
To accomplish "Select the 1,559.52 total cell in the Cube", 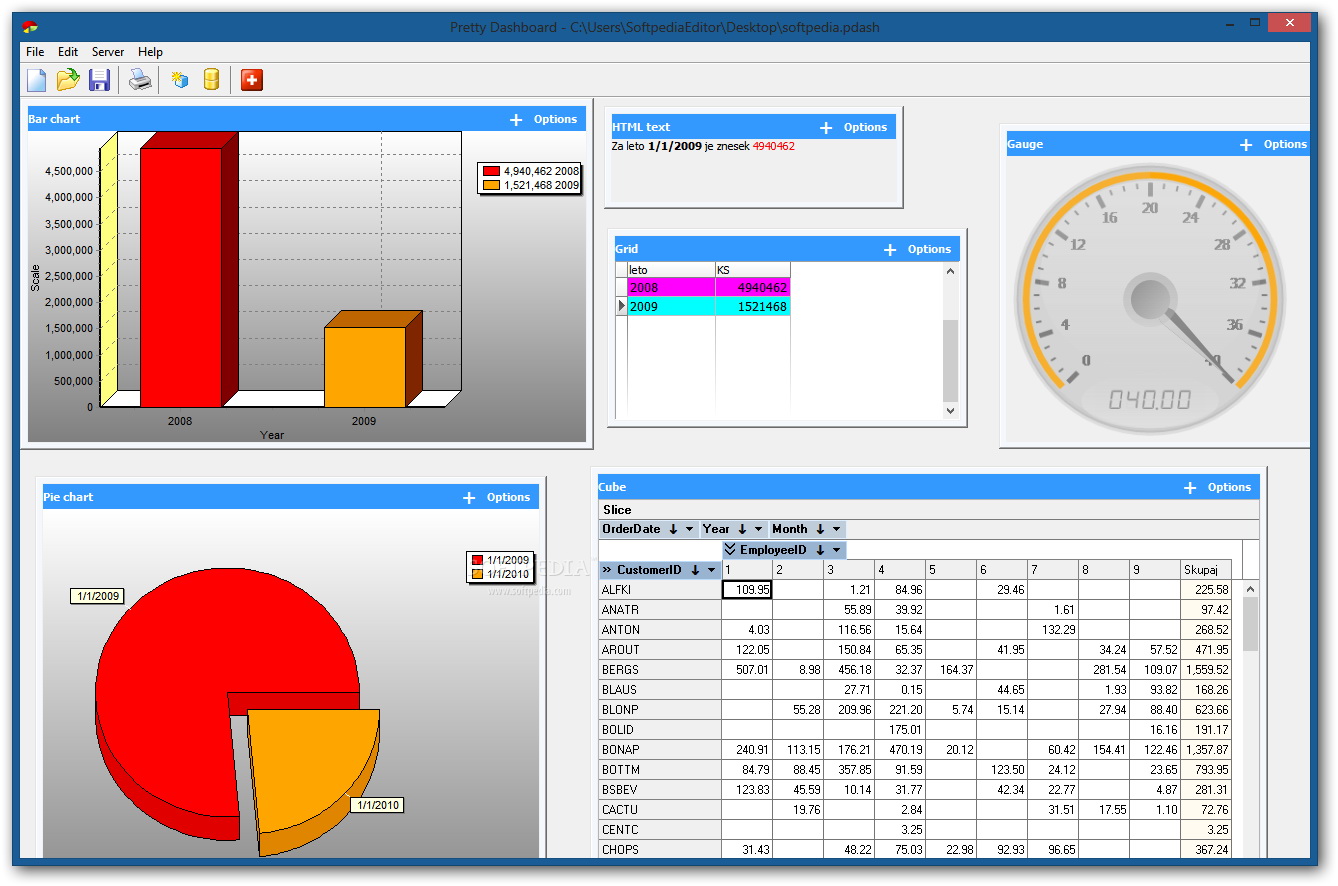I will click(1206, 670).
